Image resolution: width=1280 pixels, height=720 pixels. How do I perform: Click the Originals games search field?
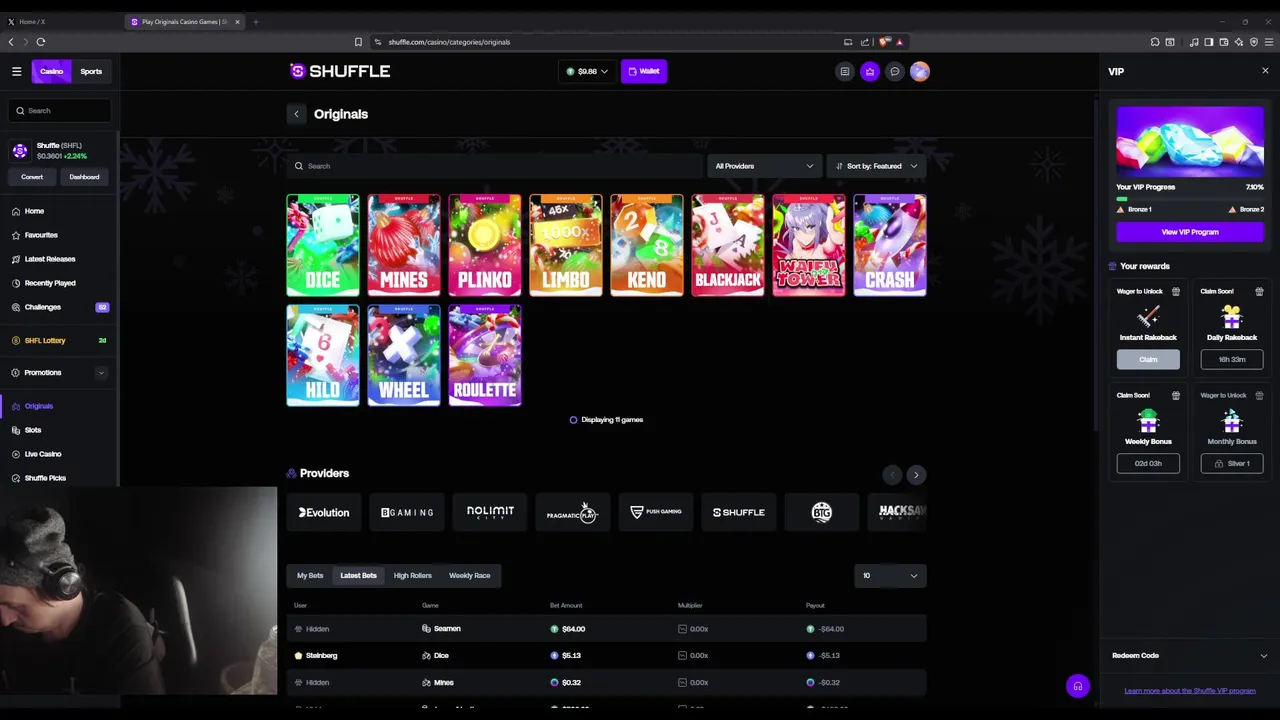coord(494,166)
